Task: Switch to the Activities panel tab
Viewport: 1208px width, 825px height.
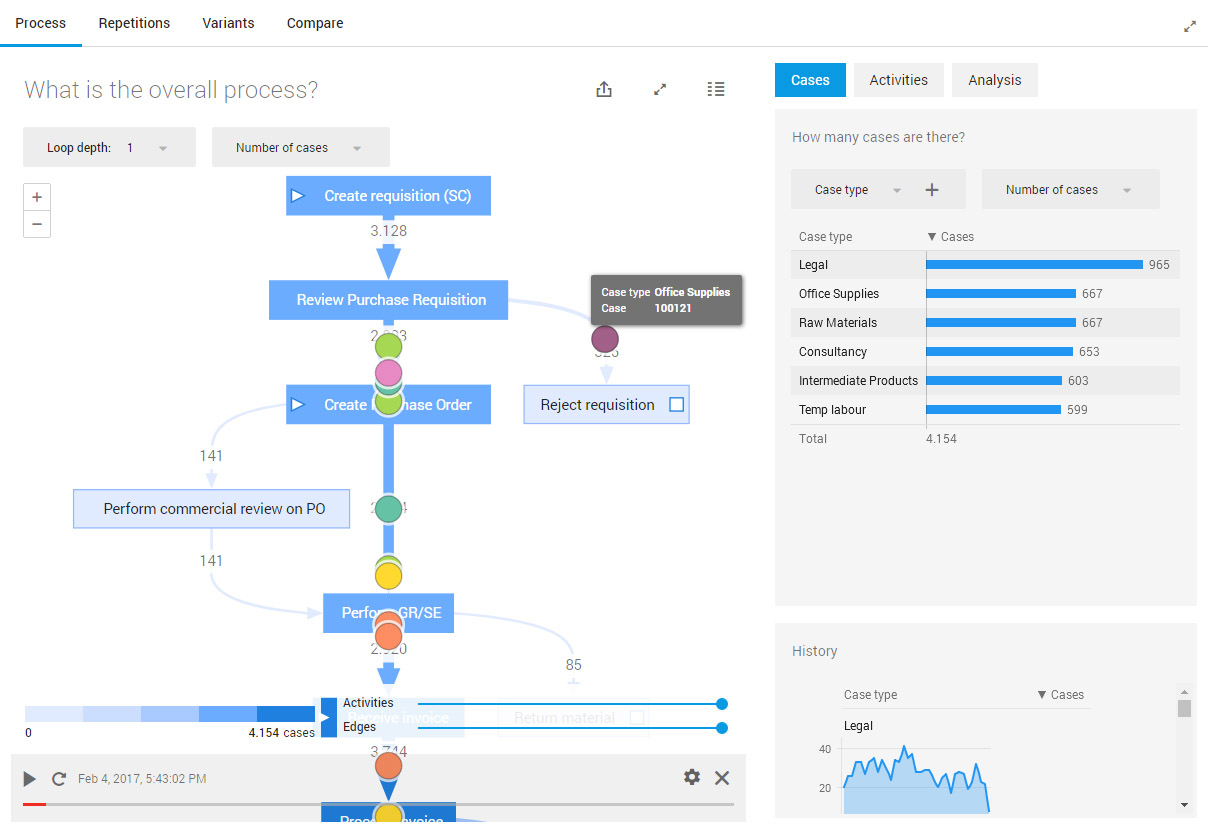Action: (899, 80)
